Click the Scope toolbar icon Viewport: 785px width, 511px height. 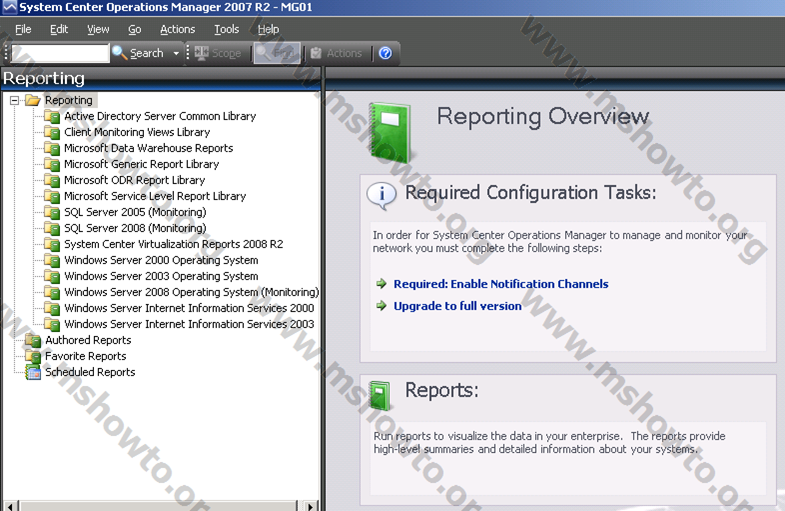click(202, 53)
